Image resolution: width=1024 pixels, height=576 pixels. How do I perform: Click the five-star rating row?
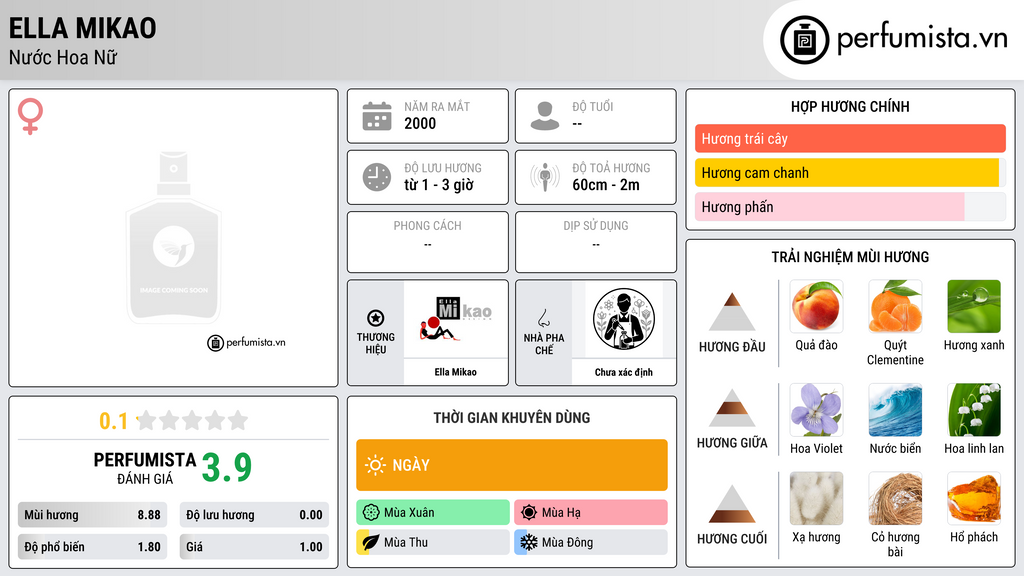tap(192, 420)
